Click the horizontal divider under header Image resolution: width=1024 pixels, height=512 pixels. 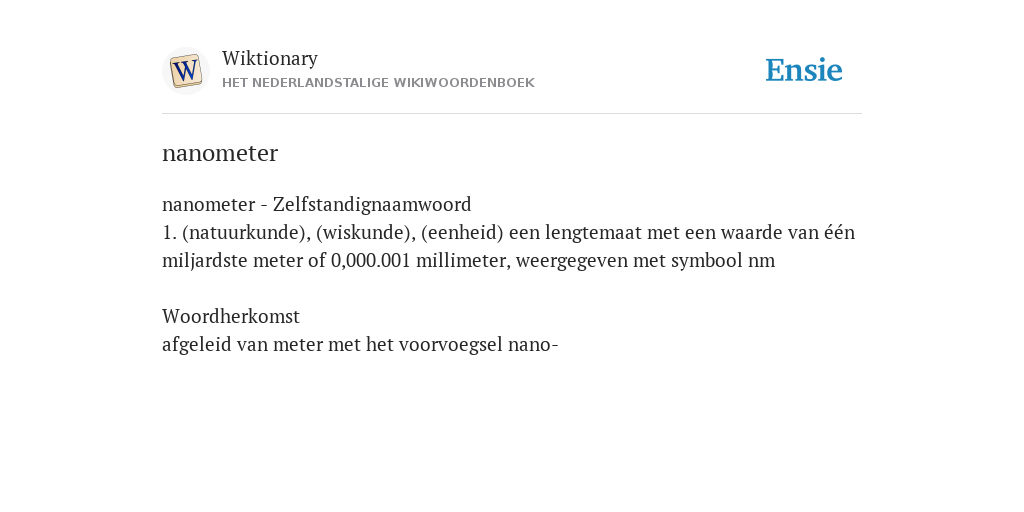pyautogui.click(x=512, y=114)
